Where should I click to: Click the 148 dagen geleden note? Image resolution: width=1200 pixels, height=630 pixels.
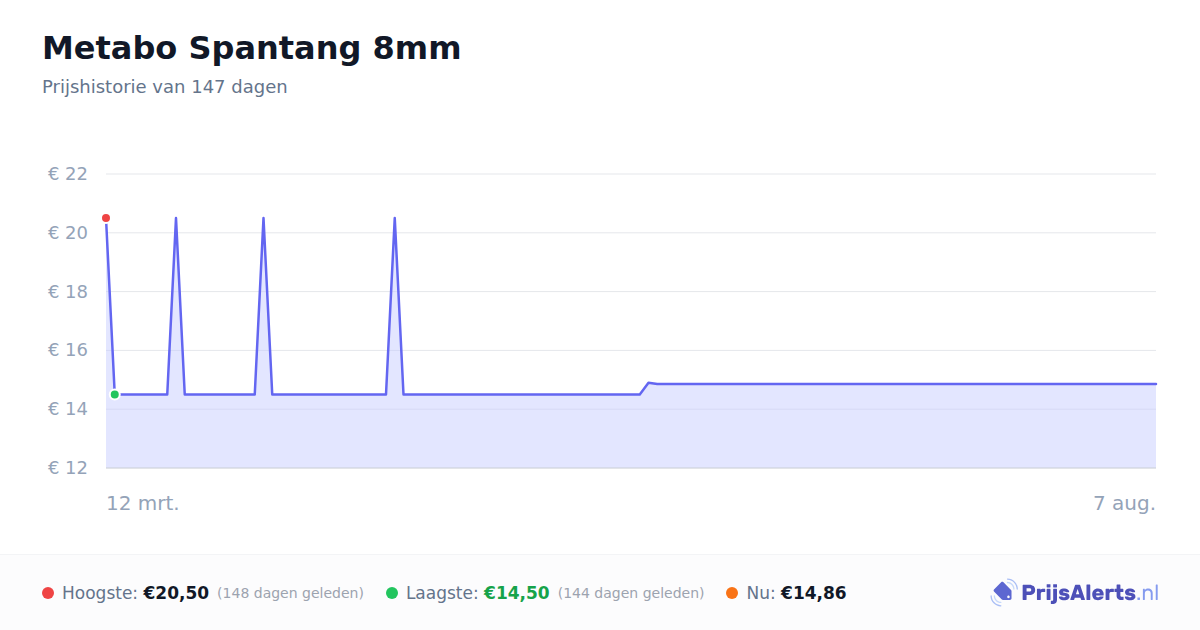pyautogui.click(x=290, y=593)
